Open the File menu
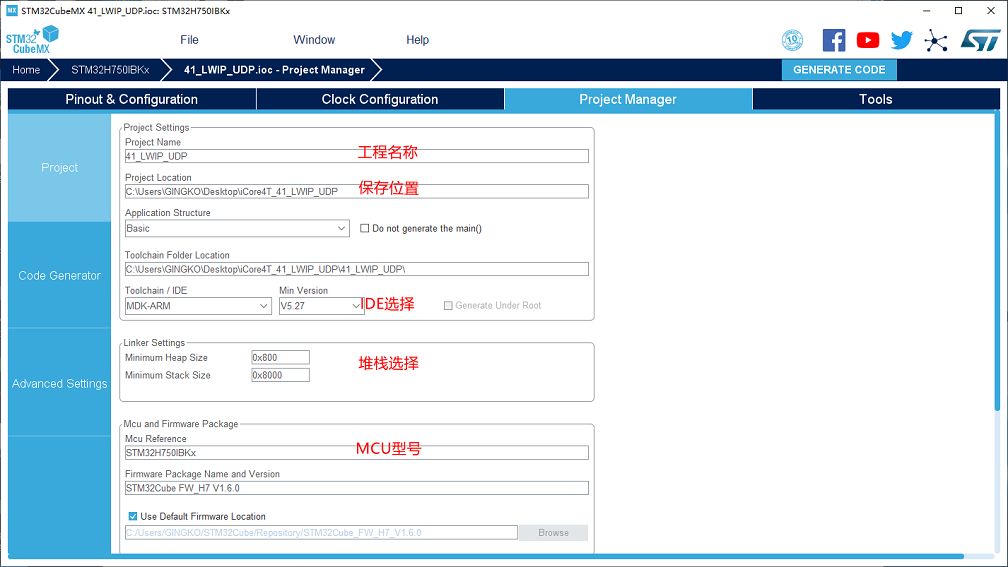The width and height of the screenshot is (1008, 567). click(189, 40)
